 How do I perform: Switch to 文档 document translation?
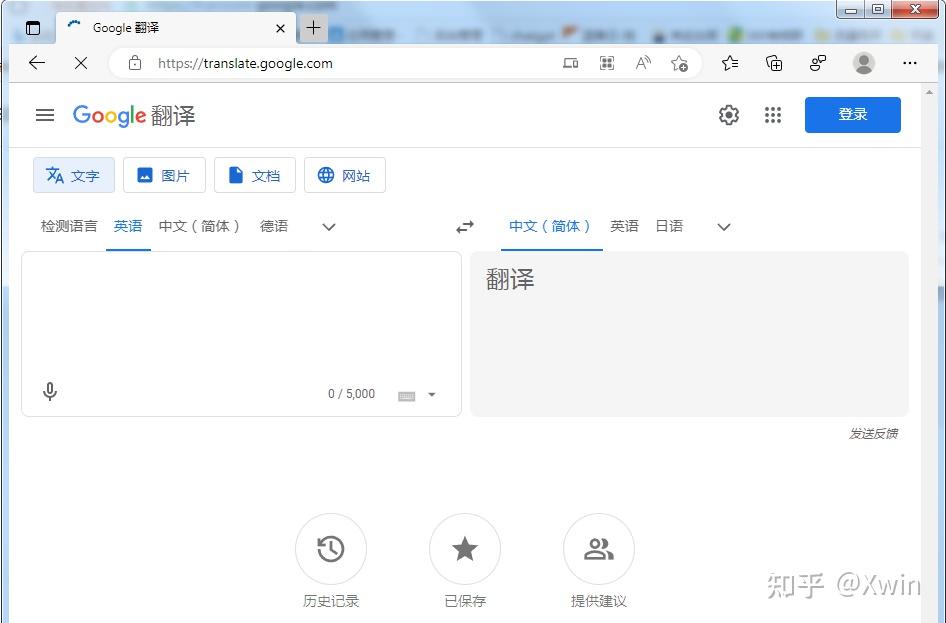pyautogui.click(x=255, y=176)
